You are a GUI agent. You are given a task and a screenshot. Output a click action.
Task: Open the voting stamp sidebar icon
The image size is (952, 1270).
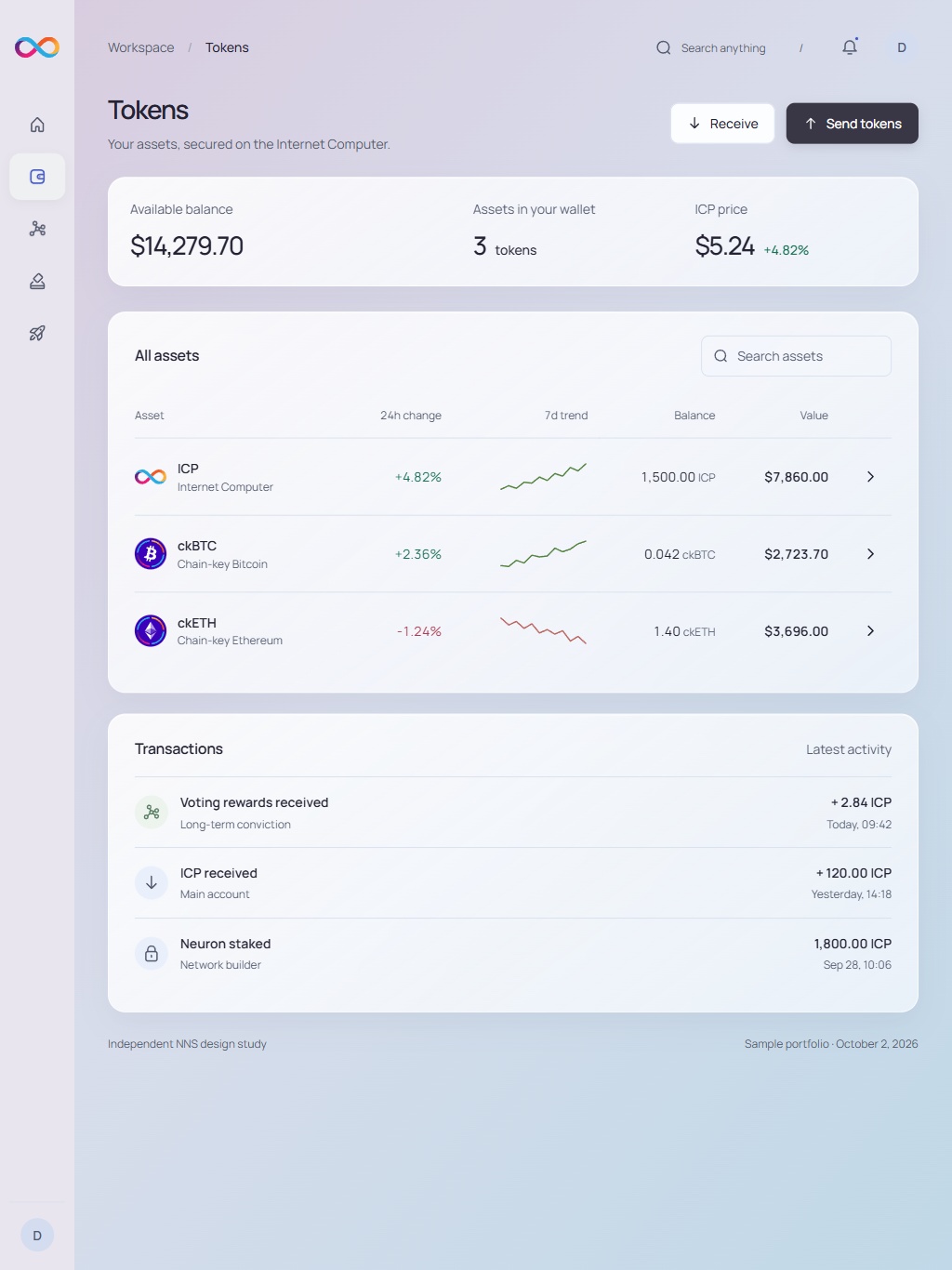point(37,281)
